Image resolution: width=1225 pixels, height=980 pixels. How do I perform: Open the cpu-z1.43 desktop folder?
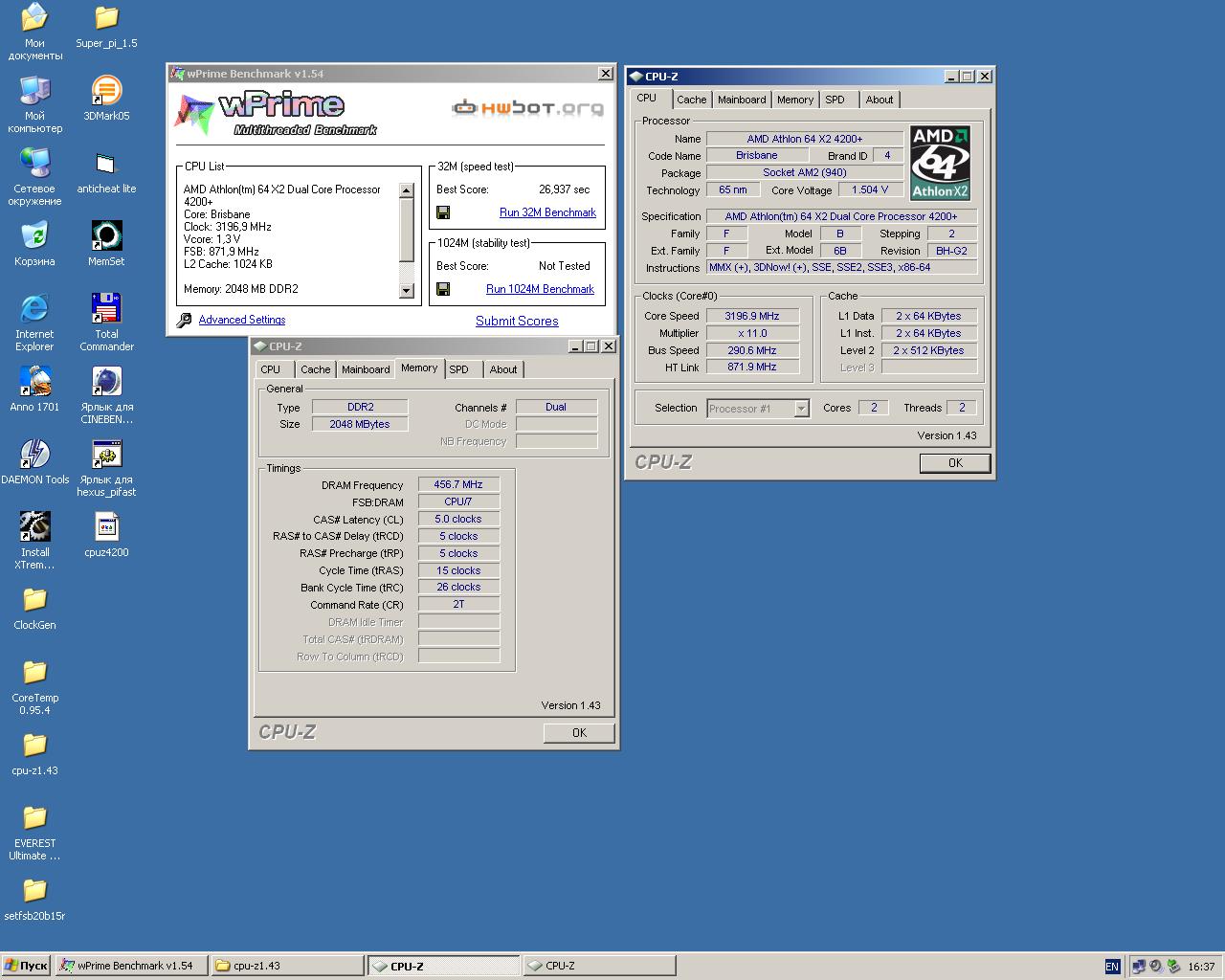pos(34,753)
